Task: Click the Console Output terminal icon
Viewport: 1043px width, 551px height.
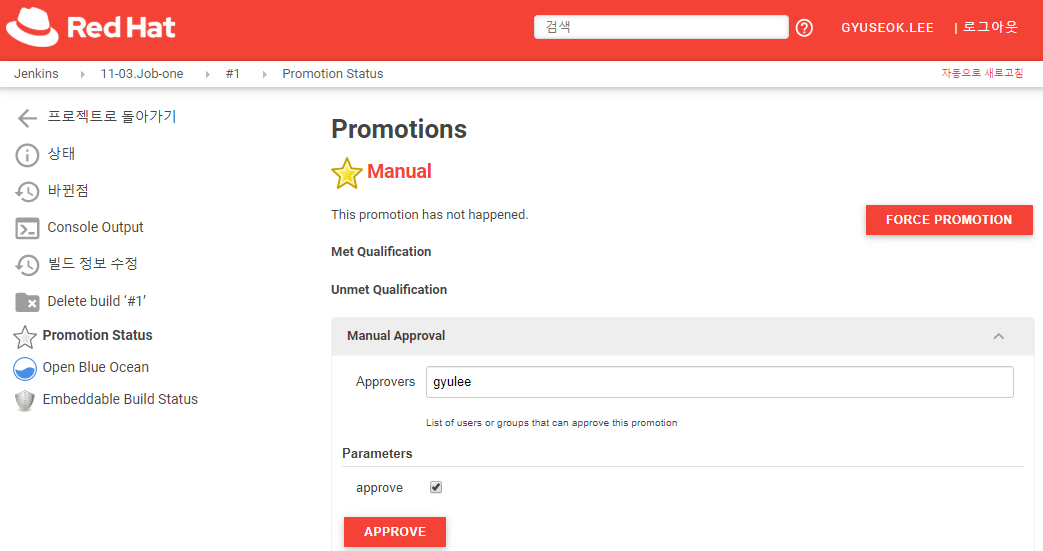Action: 27,228
